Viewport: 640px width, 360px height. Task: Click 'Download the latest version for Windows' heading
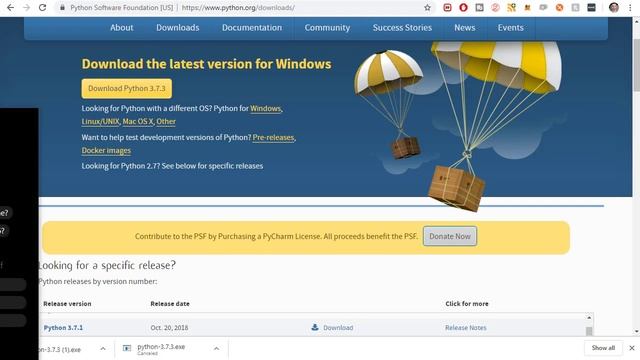click(207, 64)
